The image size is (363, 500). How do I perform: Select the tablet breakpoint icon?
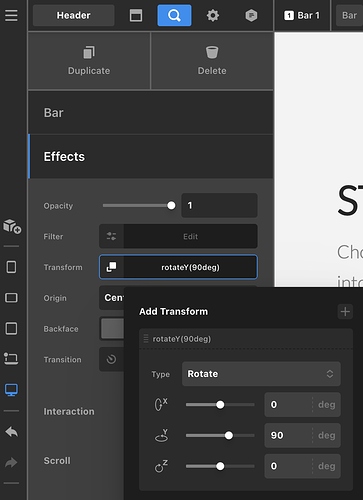11,328
